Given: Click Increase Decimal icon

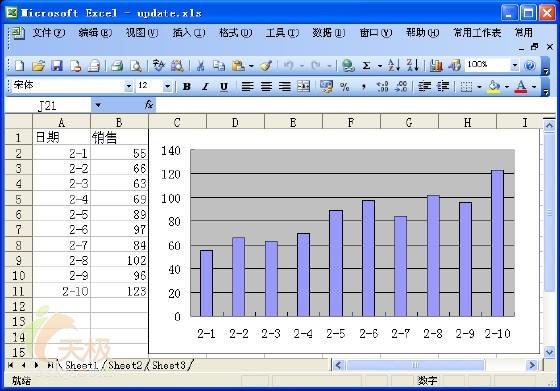Looking at the screenshot, I should (x=382, y=86).
